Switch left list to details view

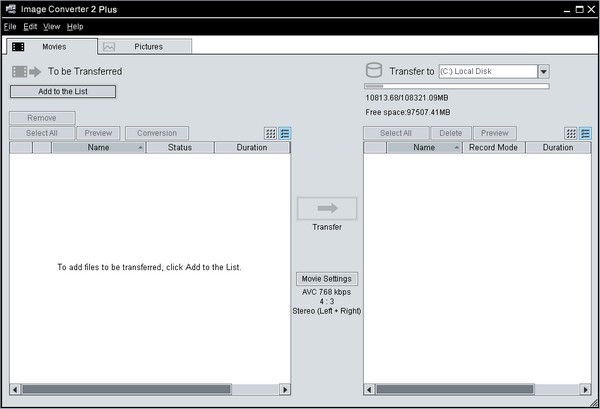(285, 133)
